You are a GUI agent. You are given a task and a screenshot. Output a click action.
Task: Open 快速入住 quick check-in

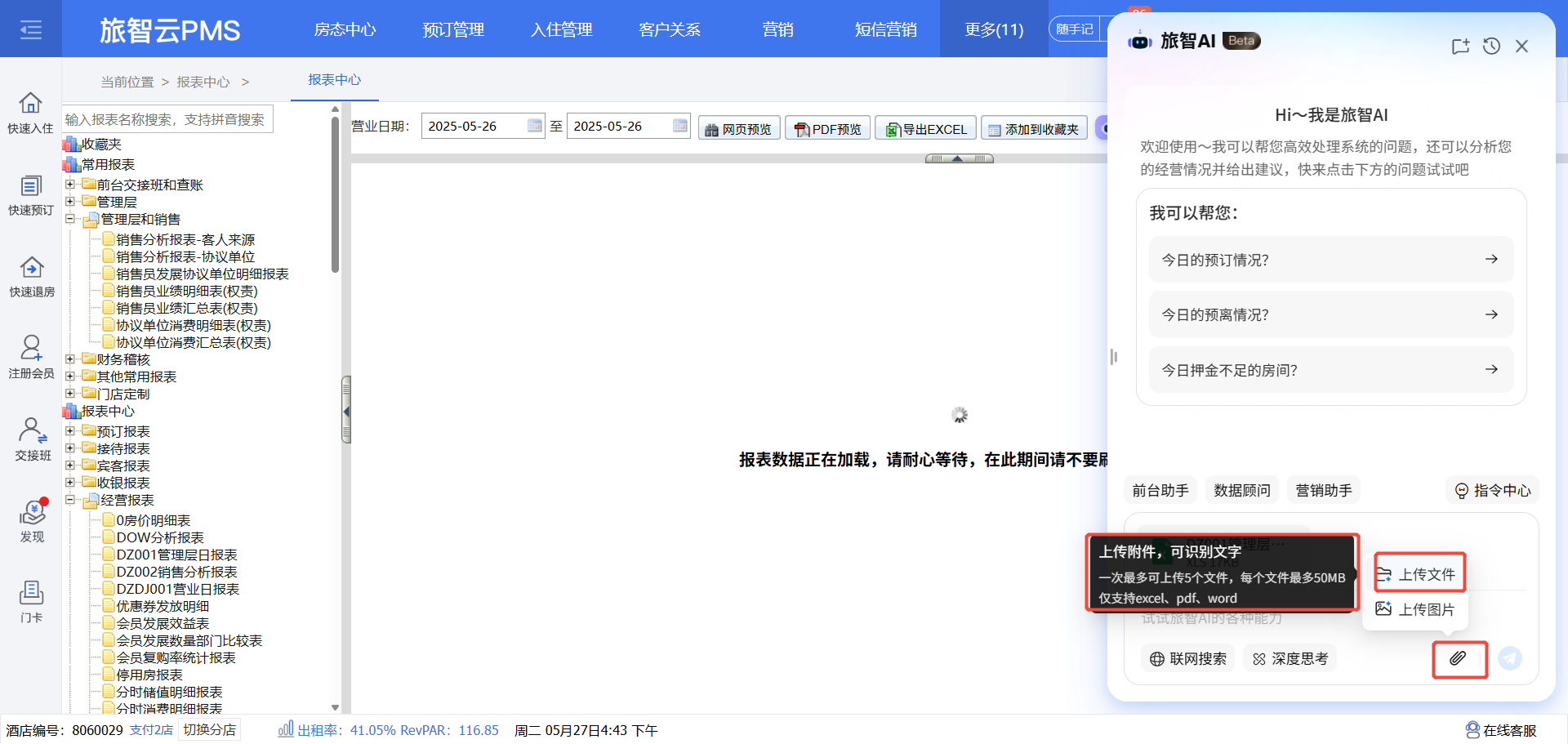(x=30, y=113)
